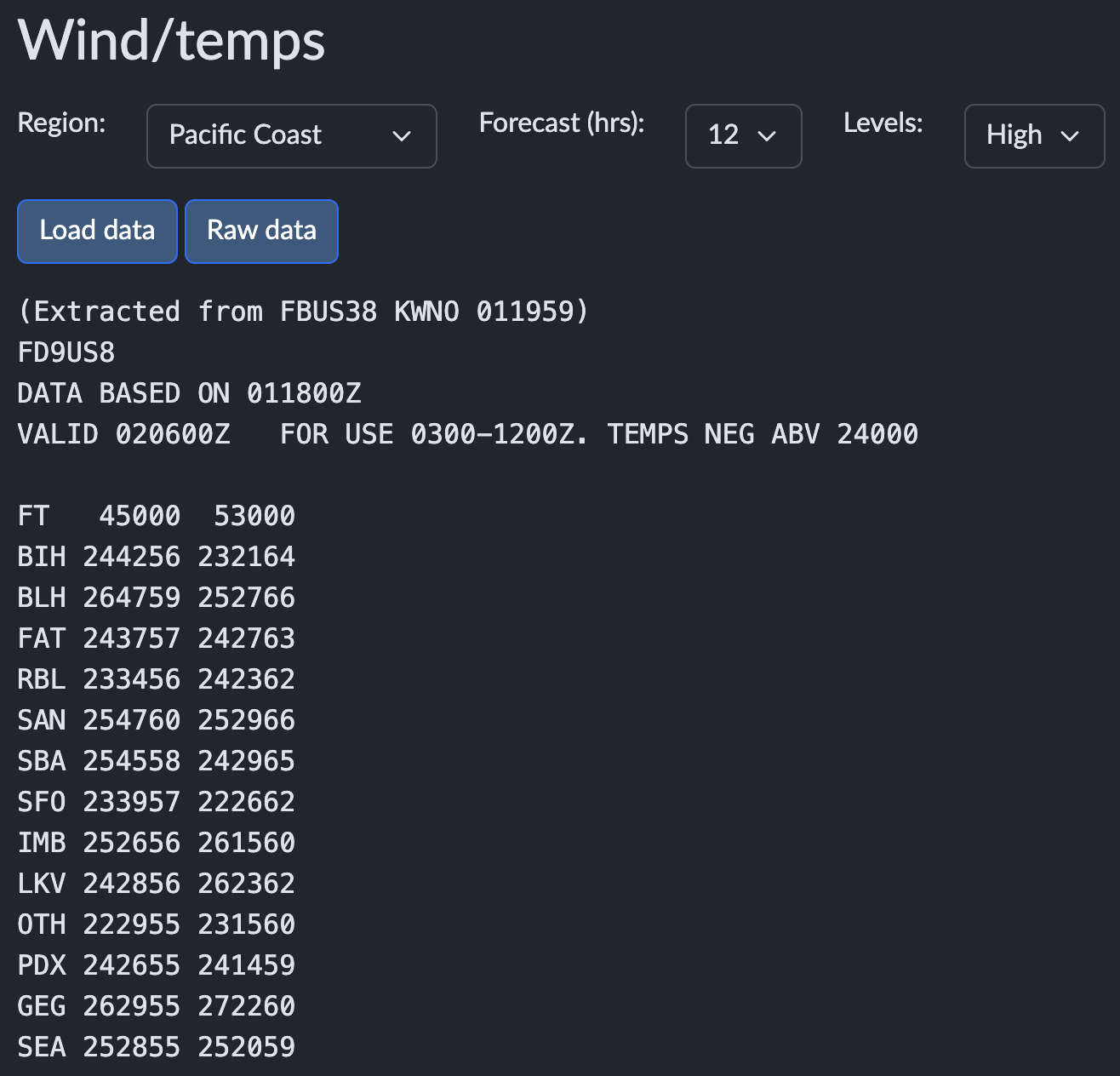Click the FT 45000 53000 header row

click(157, 516)
